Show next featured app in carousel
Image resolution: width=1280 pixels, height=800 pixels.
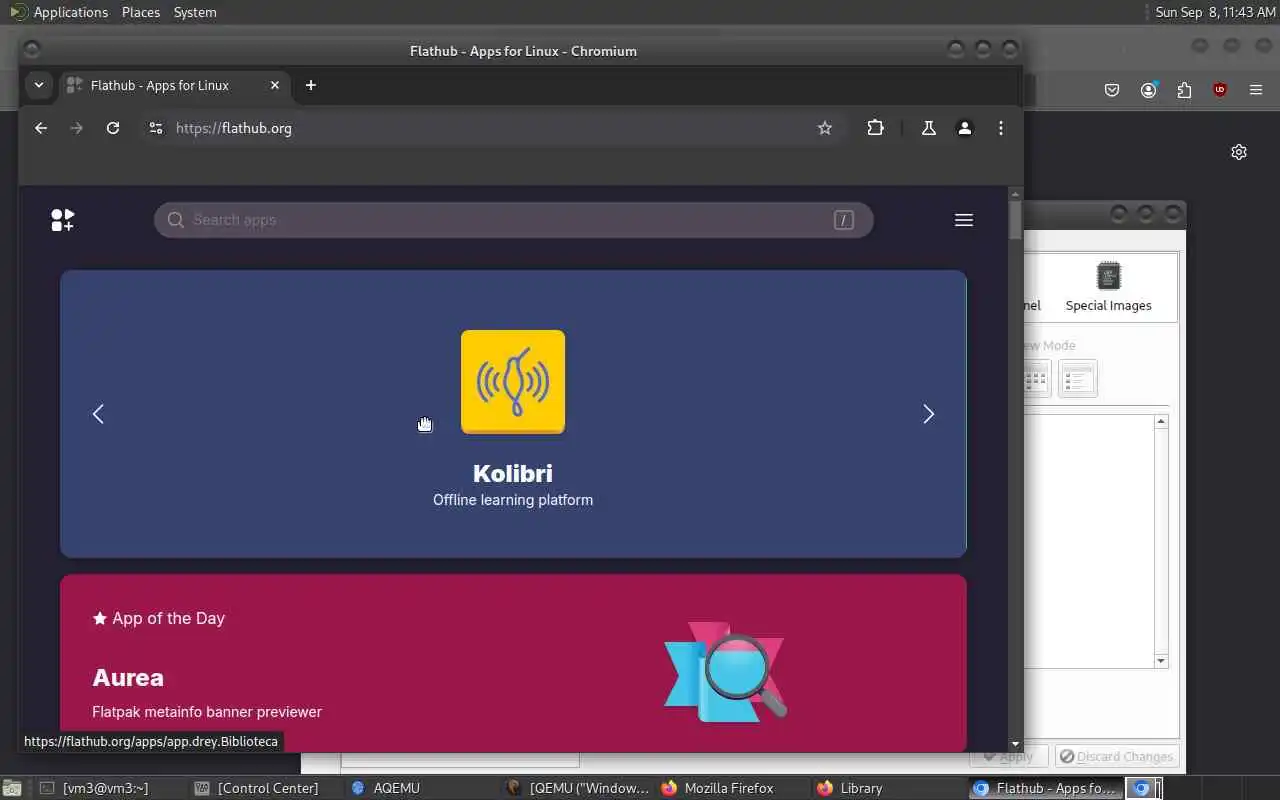[x=928, y=414]
